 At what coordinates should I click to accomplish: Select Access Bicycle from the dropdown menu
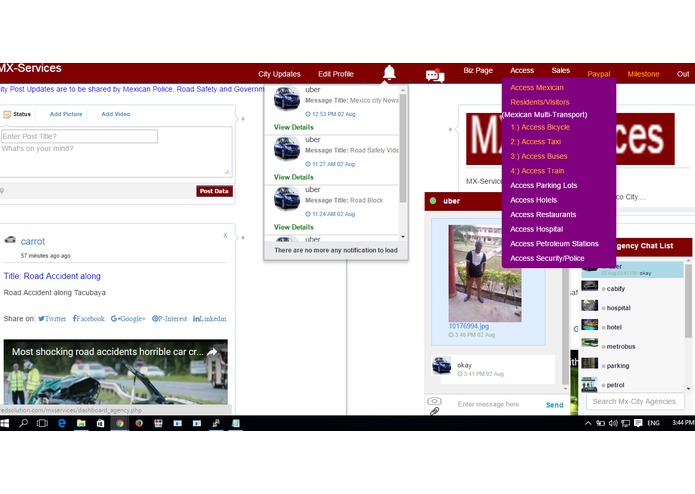[540, 127]
